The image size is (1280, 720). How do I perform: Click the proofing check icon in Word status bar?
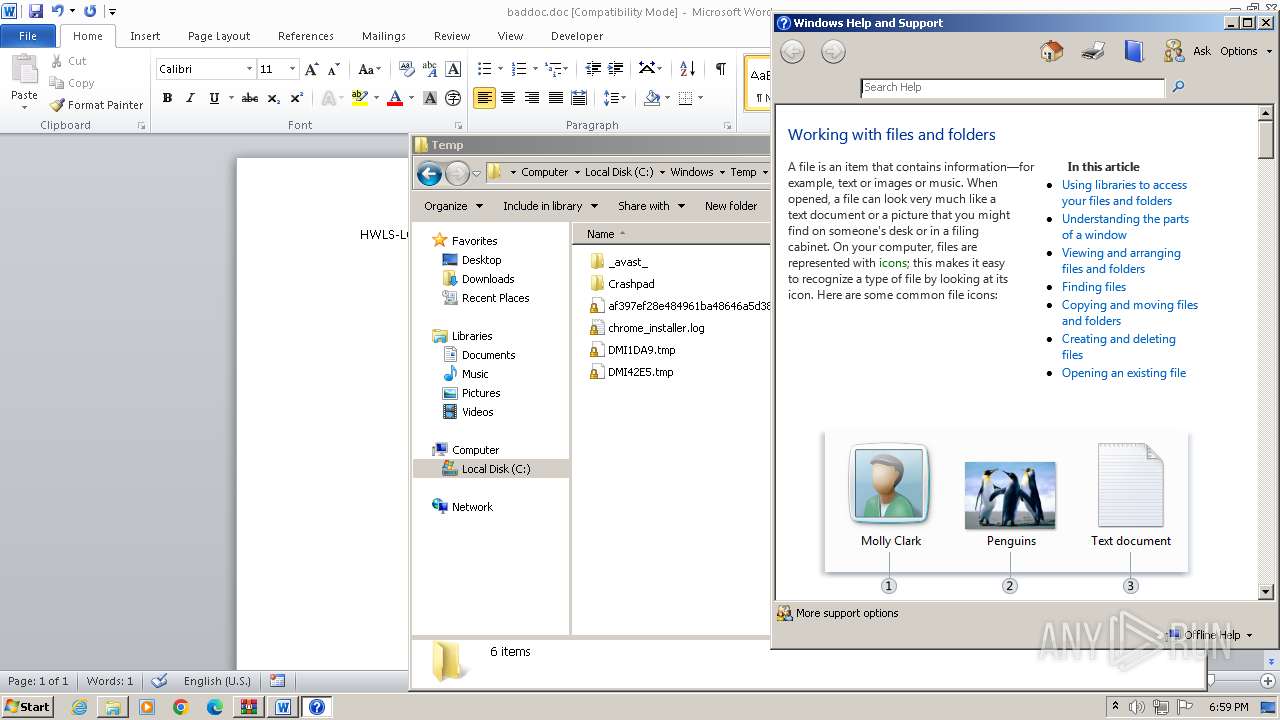click(x=159, y=681)
